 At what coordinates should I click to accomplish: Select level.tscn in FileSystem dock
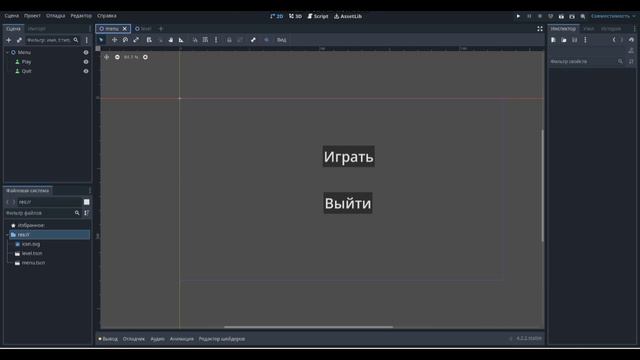tap(32, 253)
